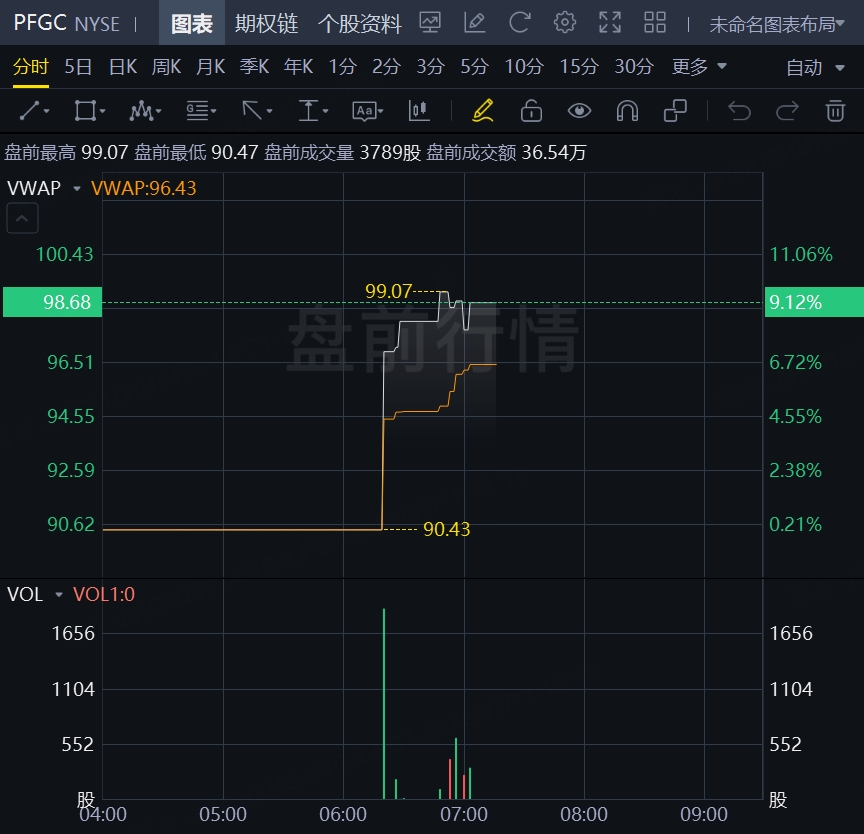Enter fullscreen chart mode
The width and height of the screenshot is (864, 834).
pyautogui.click(x=609, y=23)
